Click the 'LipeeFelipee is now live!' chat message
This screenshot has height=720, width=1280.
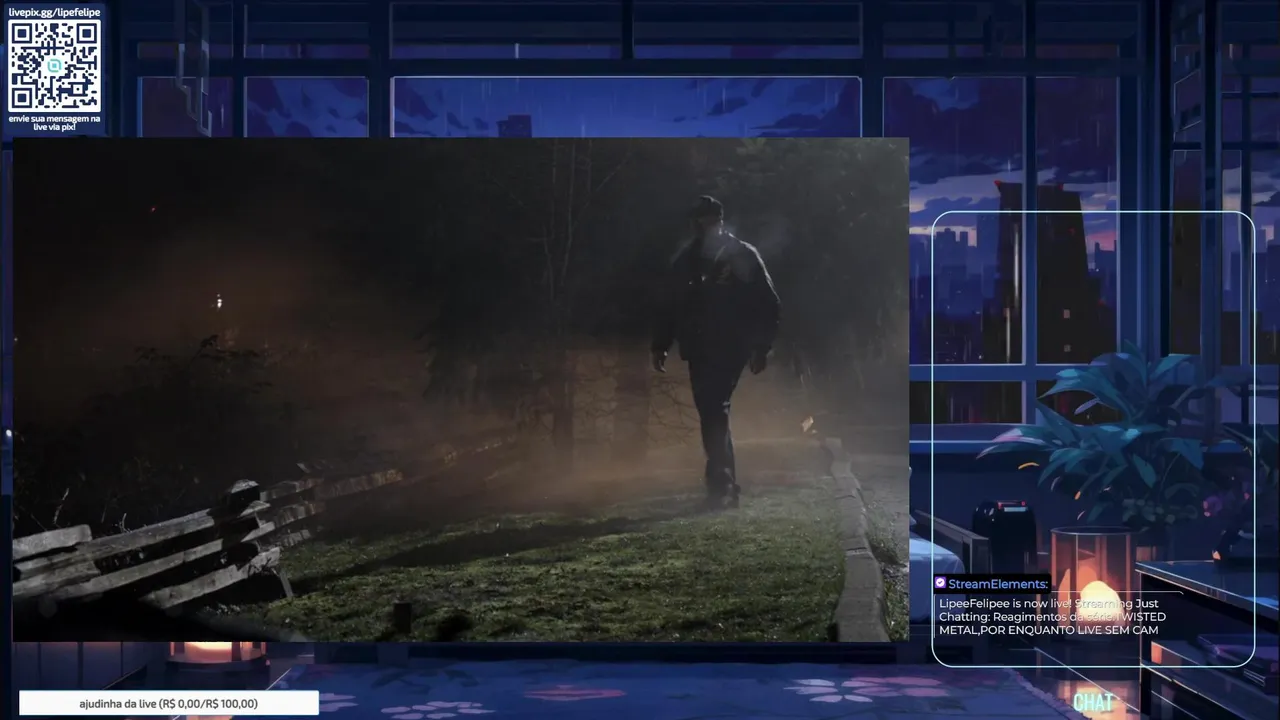pos(1052,617)
